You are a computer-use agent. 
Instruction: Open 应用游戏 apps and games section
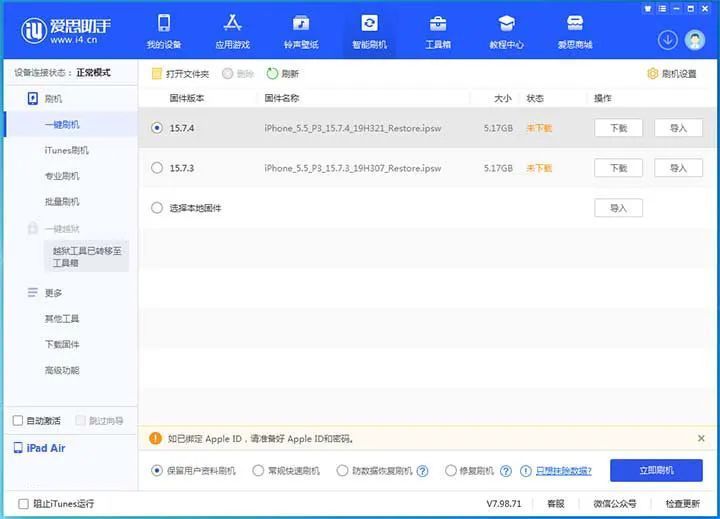pyautogui.click(x=232, y=31)
